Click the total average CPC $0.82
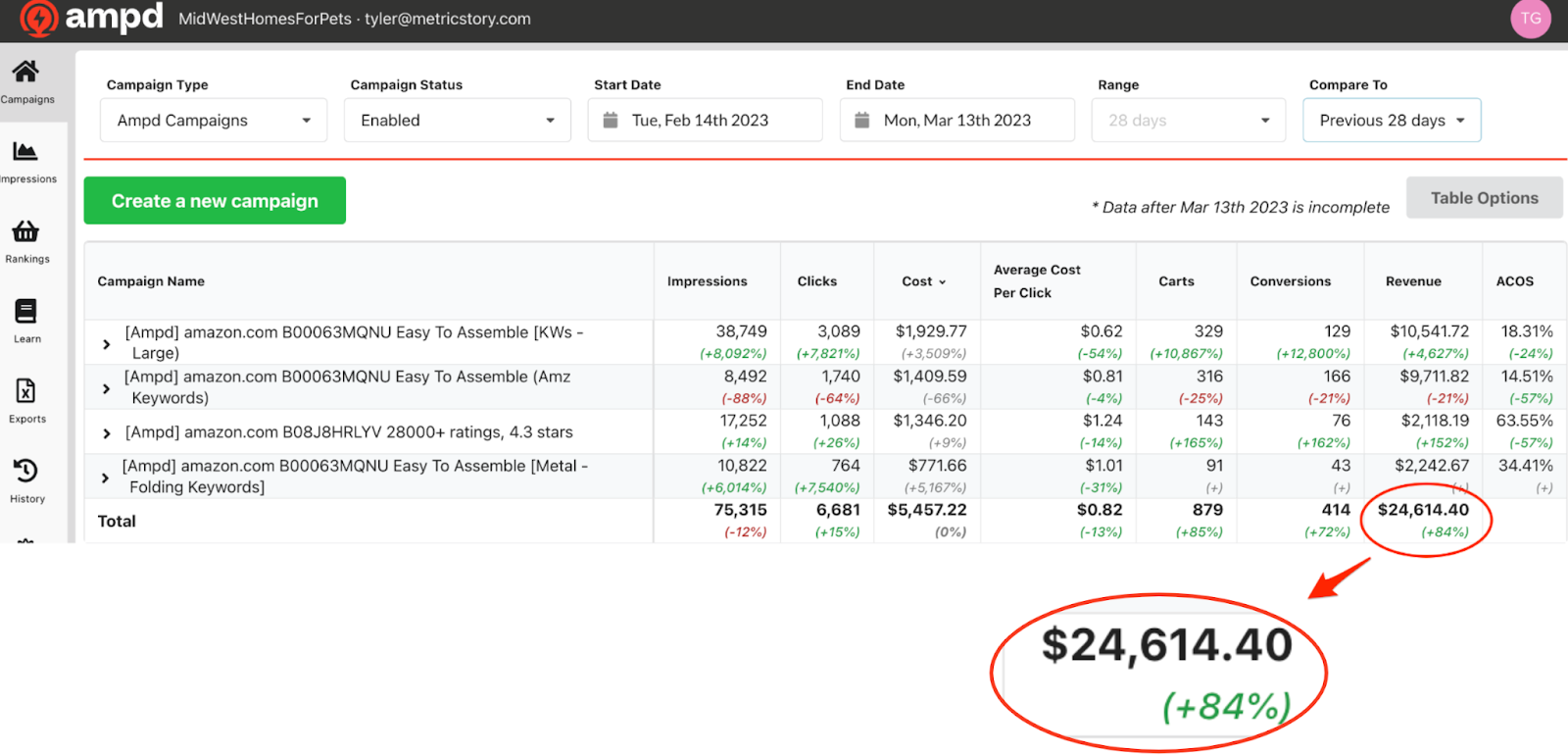Image resolution: width=1568 pixels, height=755 pixels. point(1100,510)
